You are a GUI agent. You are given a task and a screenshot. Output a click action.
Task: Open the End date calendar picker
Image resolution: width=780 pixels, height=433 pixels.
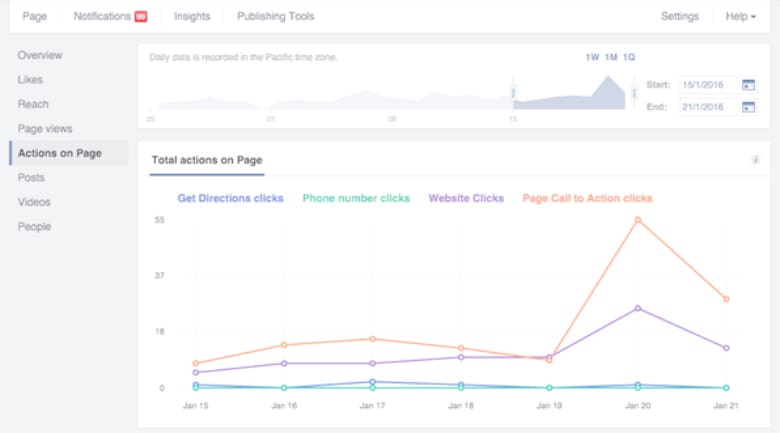point(748,107)
